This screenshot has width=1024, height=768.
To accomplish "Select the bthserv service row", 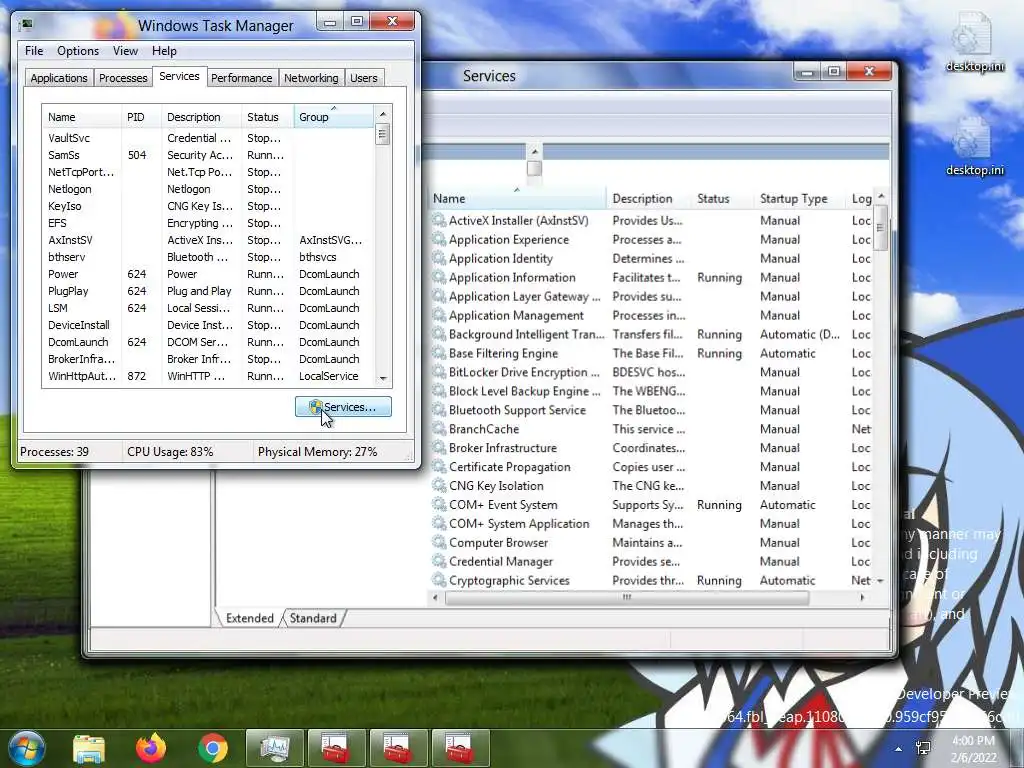I will tap(208, 257).
